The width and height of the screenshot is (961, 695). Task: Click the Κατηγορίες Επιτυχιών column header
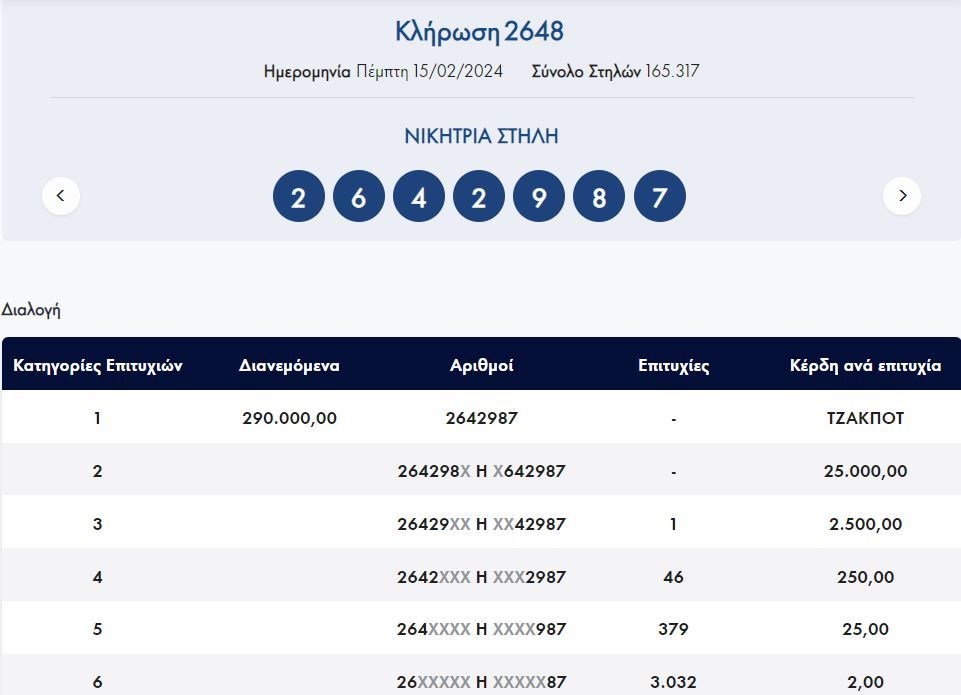tap(97, 366)
